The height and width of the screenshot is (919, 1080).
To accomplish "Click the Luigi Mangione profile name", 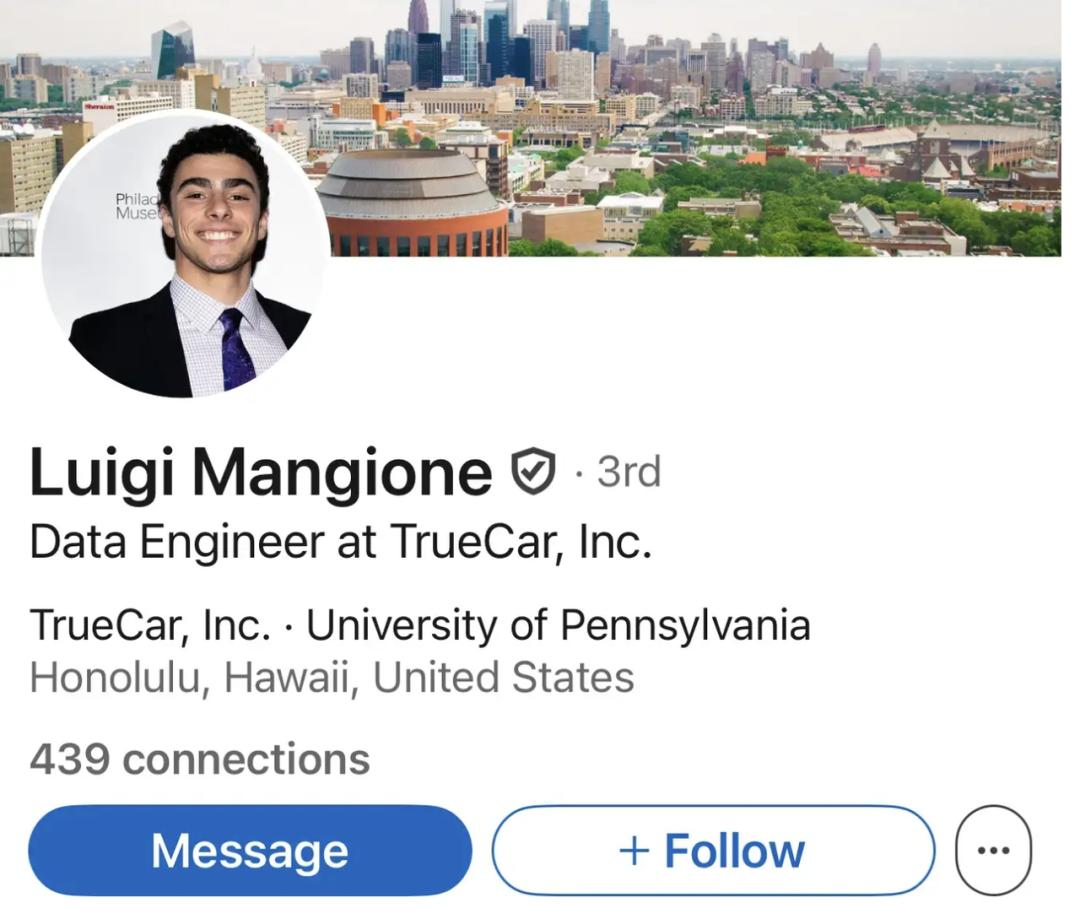I will point(260,472).
